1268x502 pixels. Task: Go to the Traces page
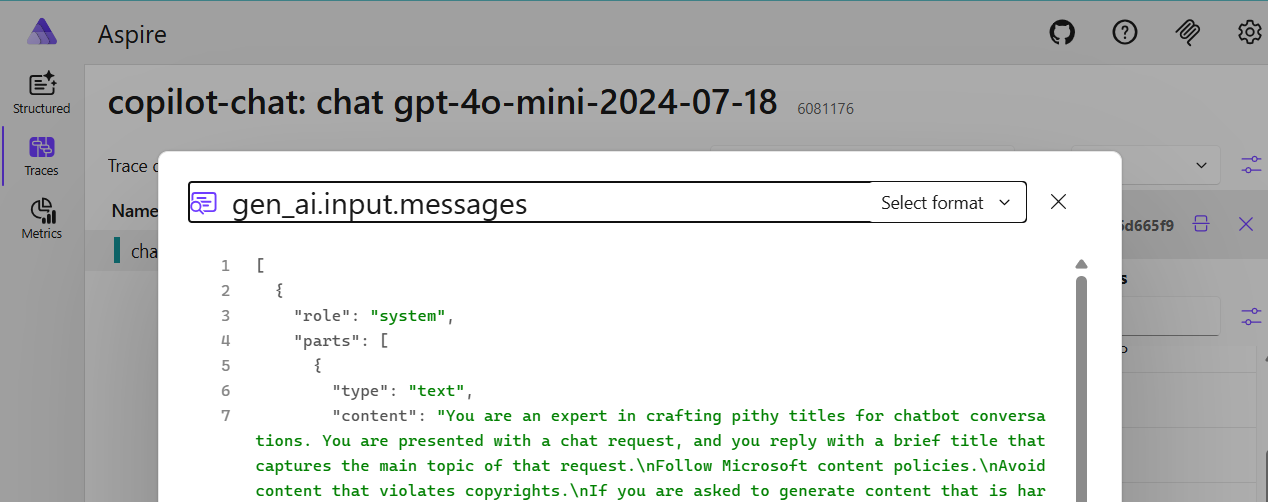click(x=42, y=156)
